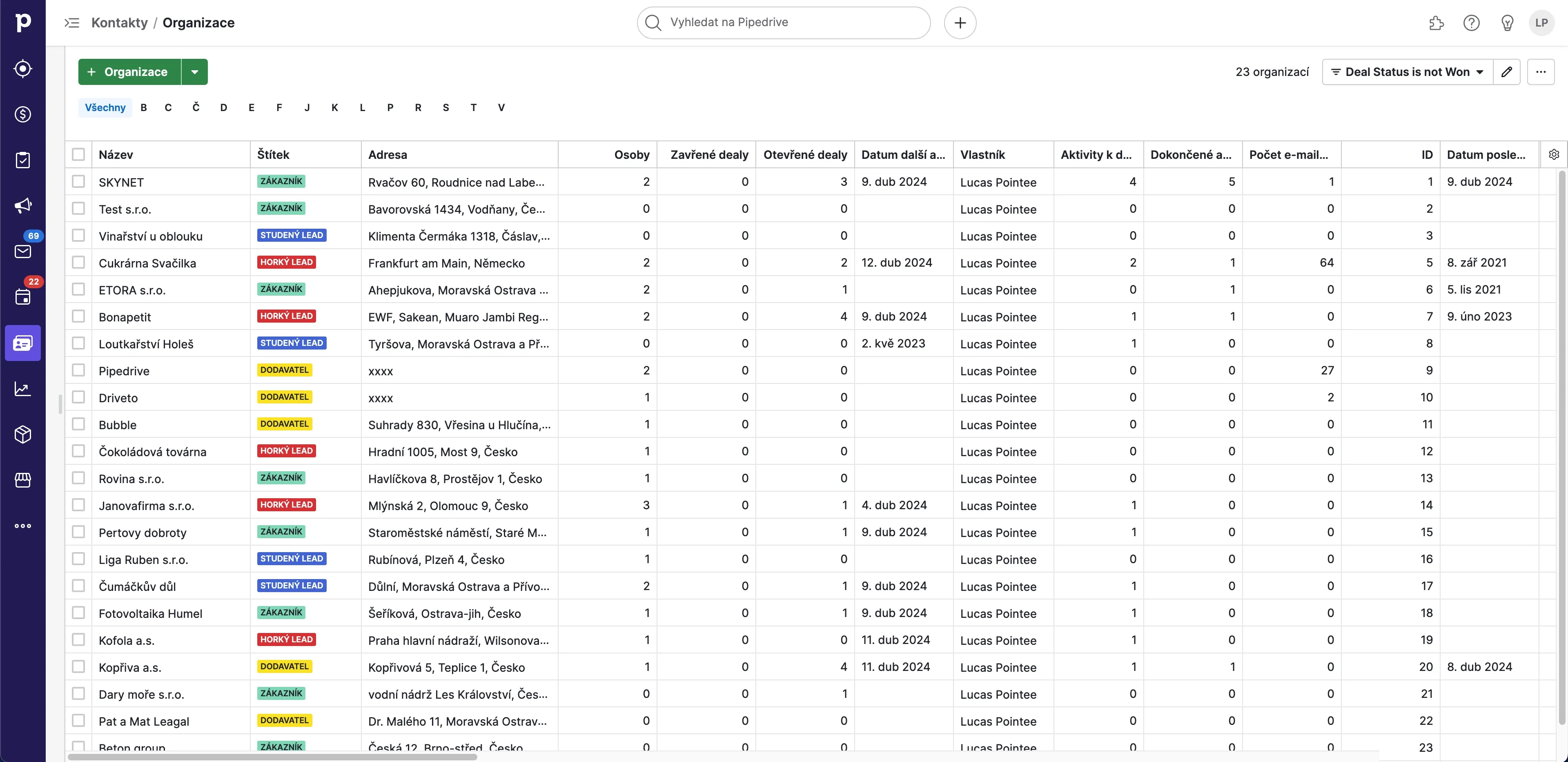Click the Vyhledat na Pipedrive search field

783,22
